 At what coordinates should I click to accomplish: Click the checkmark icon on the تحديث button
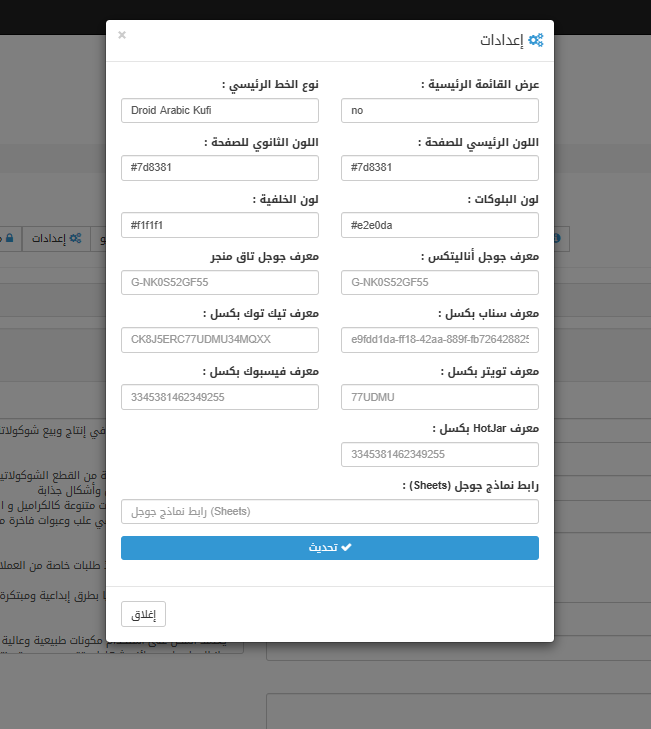click(x=347, y=548)
